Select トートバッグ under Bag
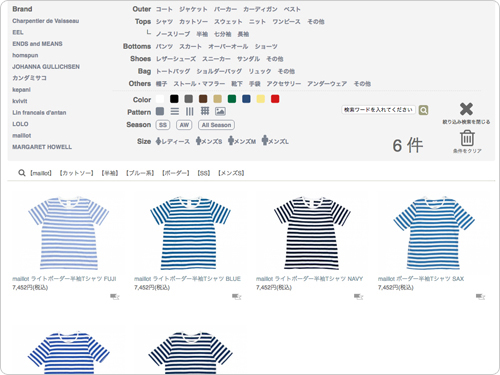Screen dimensions: 500x375 173,71
